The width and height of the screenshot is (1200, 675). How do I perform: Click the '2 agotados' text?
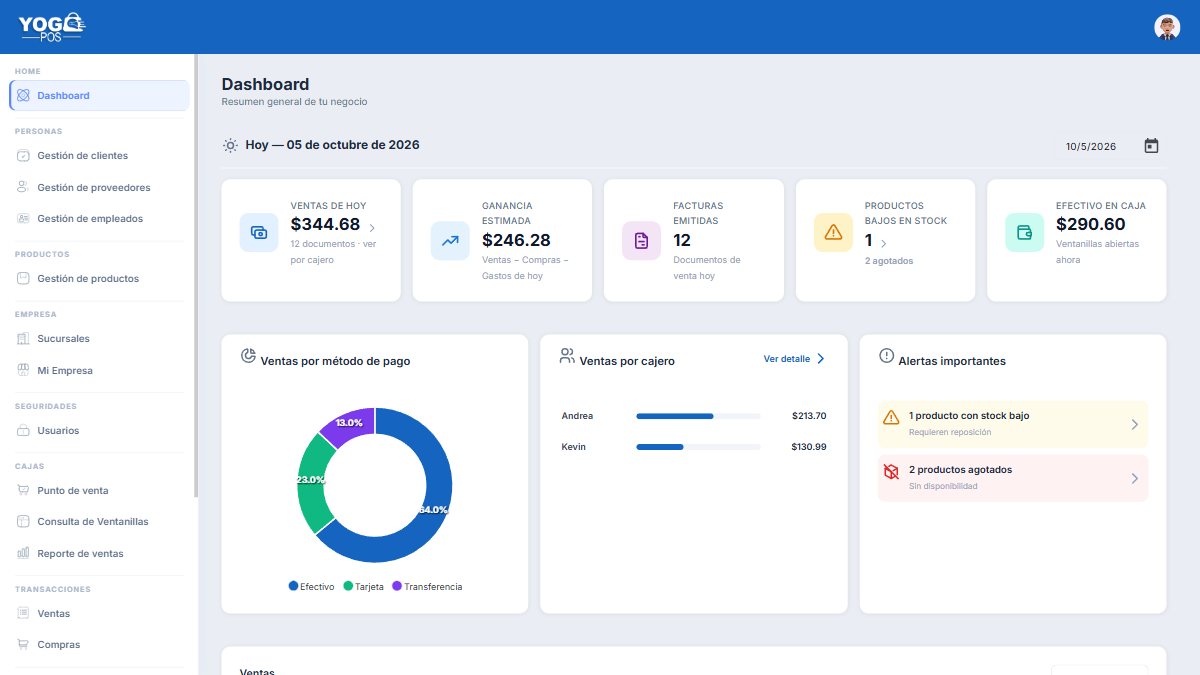pyautogui.click(x=889, y=261)
